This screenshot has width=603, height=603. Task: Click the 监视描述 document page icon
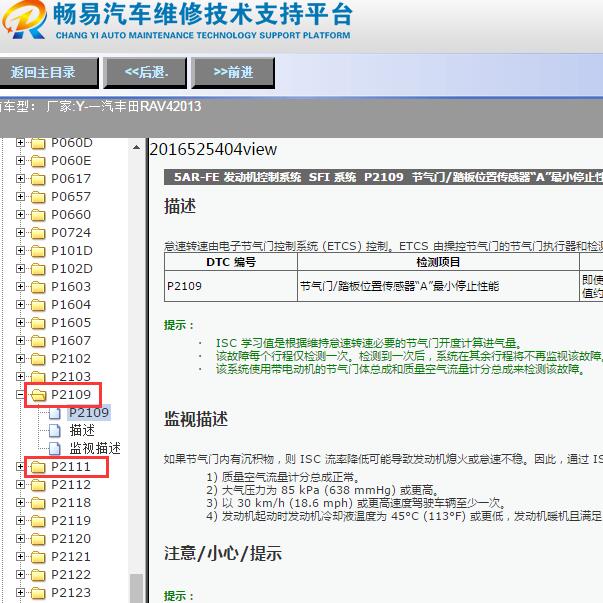(55, 449)
